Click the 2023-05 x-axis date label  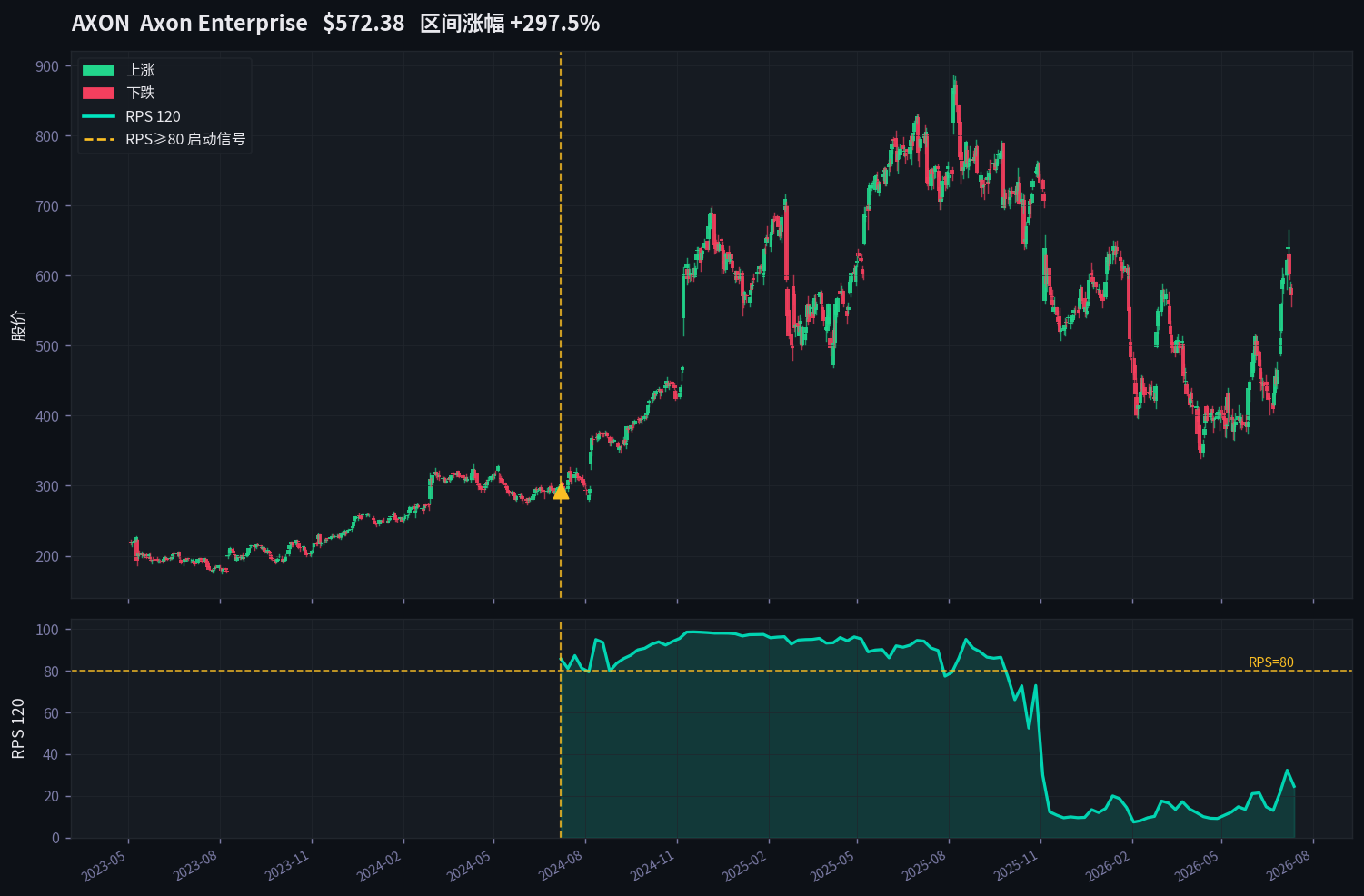104,866
